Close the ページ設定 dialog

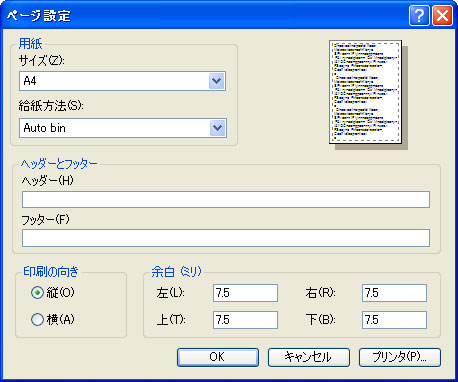pyautogui.click(x=442, y=16)
